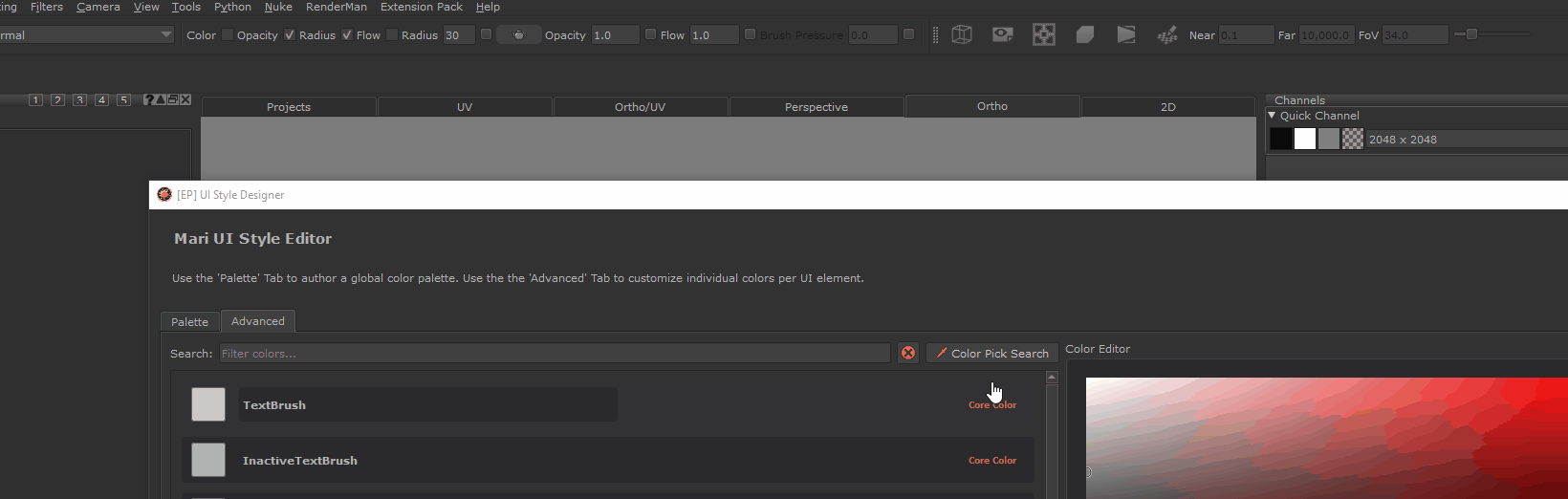Click the Filter colors search field

tap(555, 354)
